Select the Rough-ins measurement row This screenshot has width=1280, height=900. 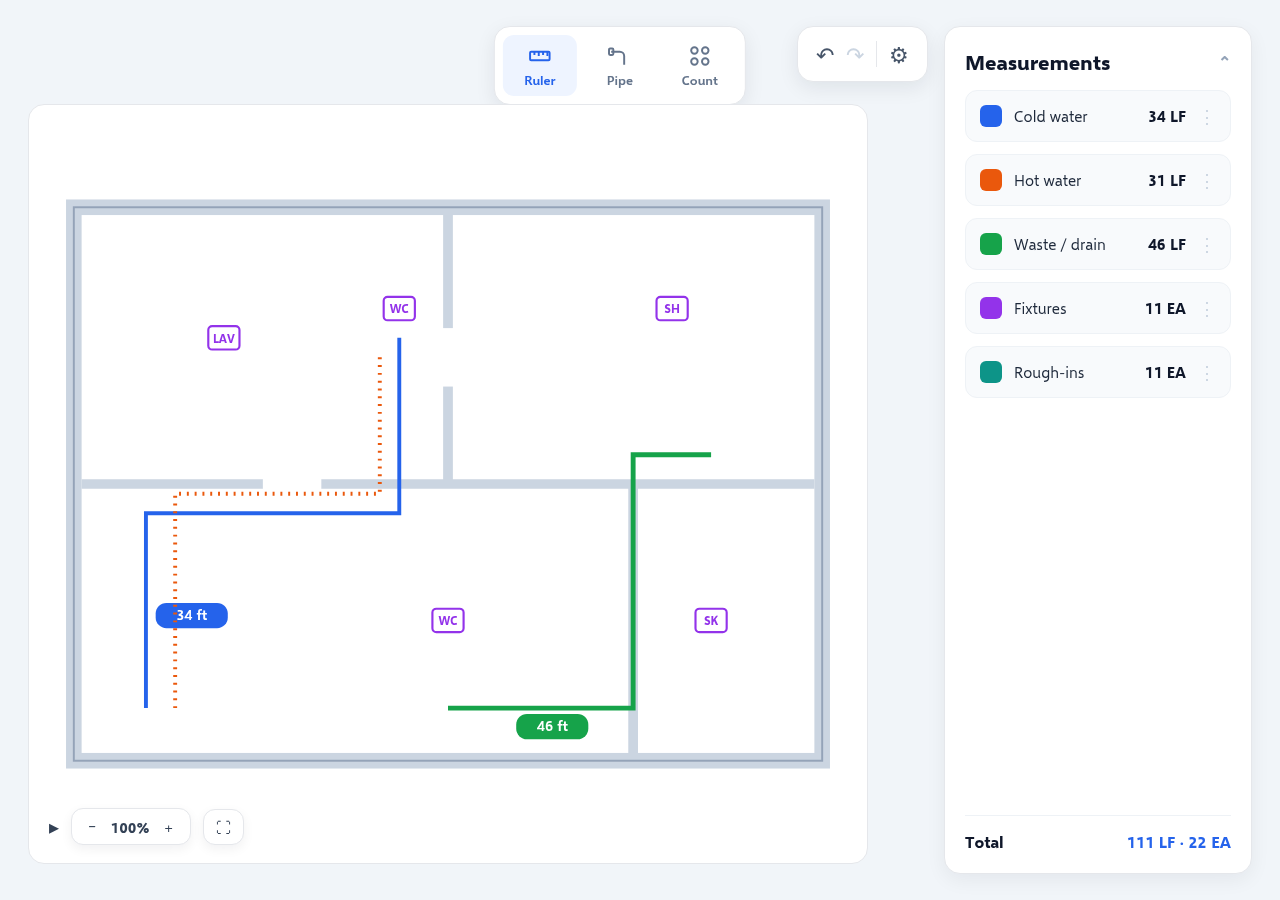[x=1098, y=372]
